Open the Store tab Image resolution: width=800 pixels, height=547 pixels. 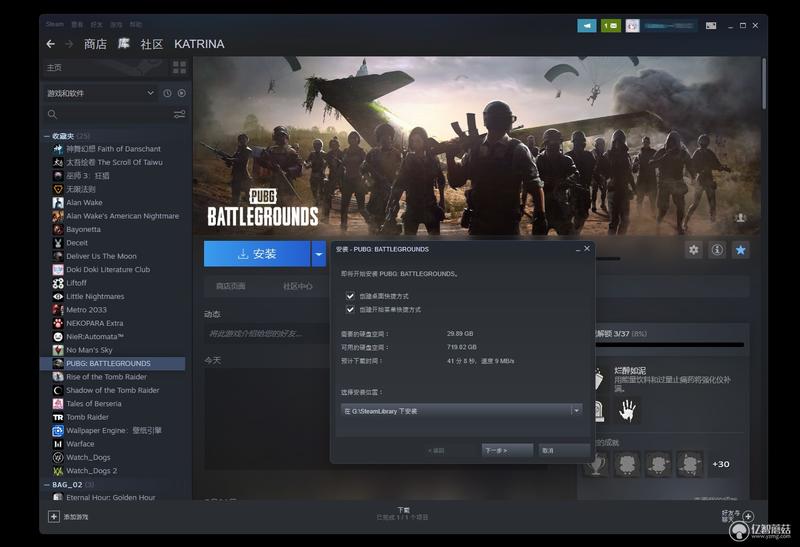pyautogui.click(x=95, y=44)
